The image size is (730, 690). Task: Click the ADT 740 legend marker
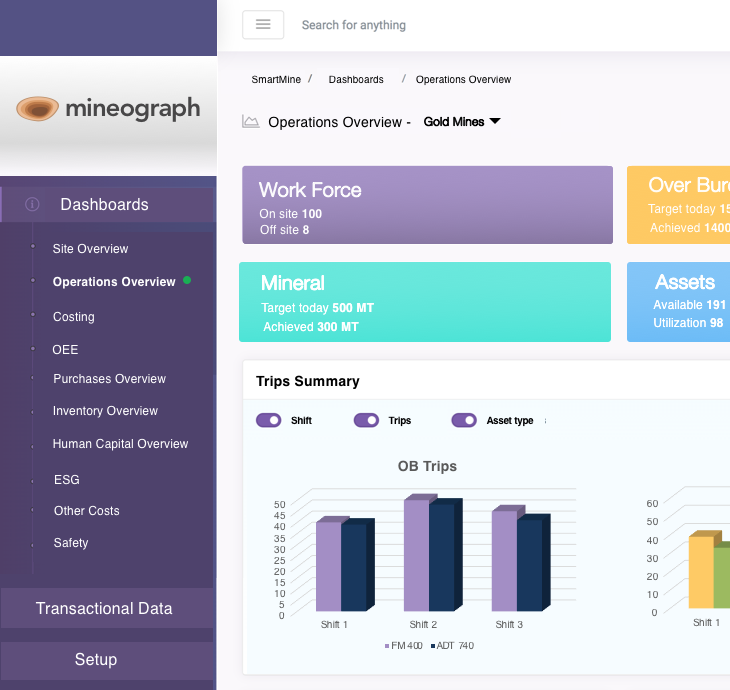[x=433, y=646]
